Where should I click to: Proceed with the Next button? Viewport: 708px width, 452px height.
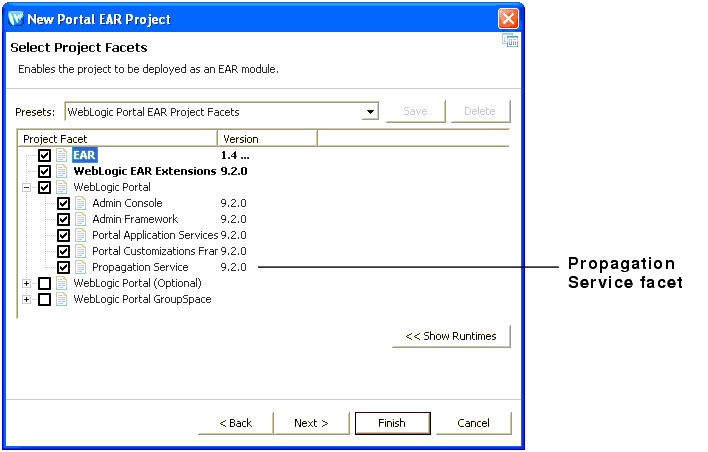(x=311, y=423)
